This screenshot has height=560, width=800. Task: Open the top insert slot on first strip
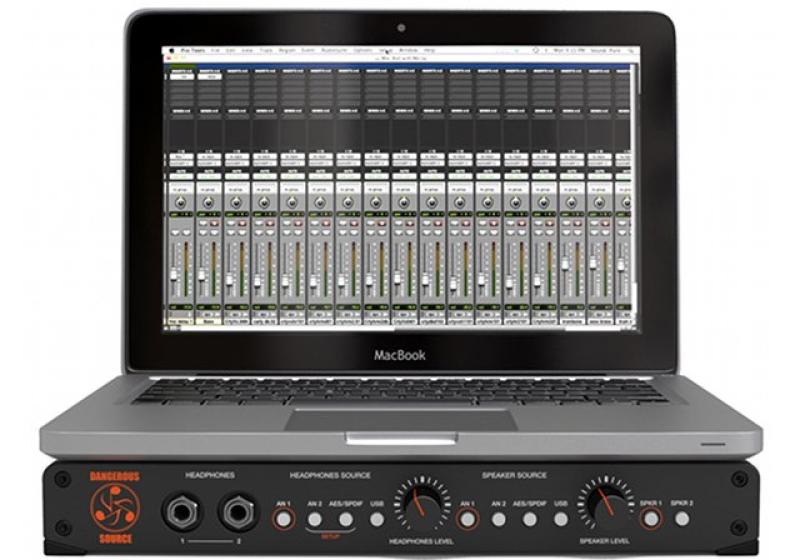[181, 77]
